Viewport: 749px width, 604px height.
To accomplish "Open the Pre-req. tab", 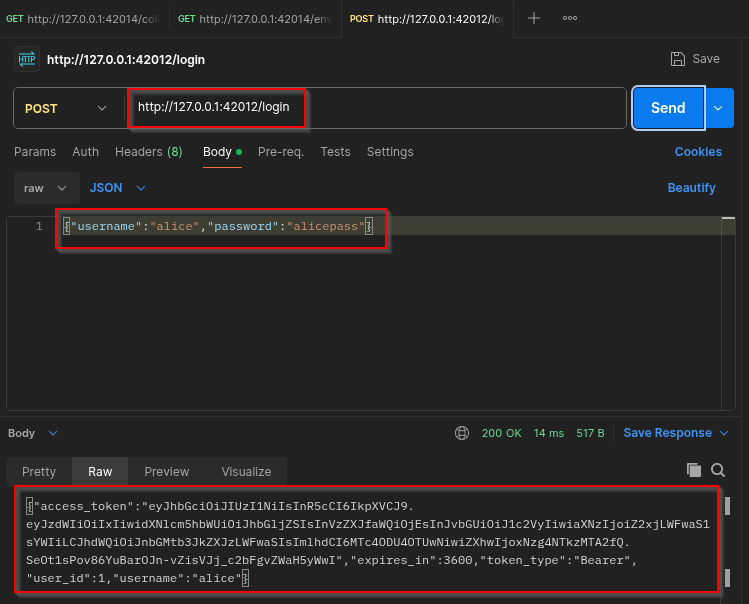I will pos(281,152).
